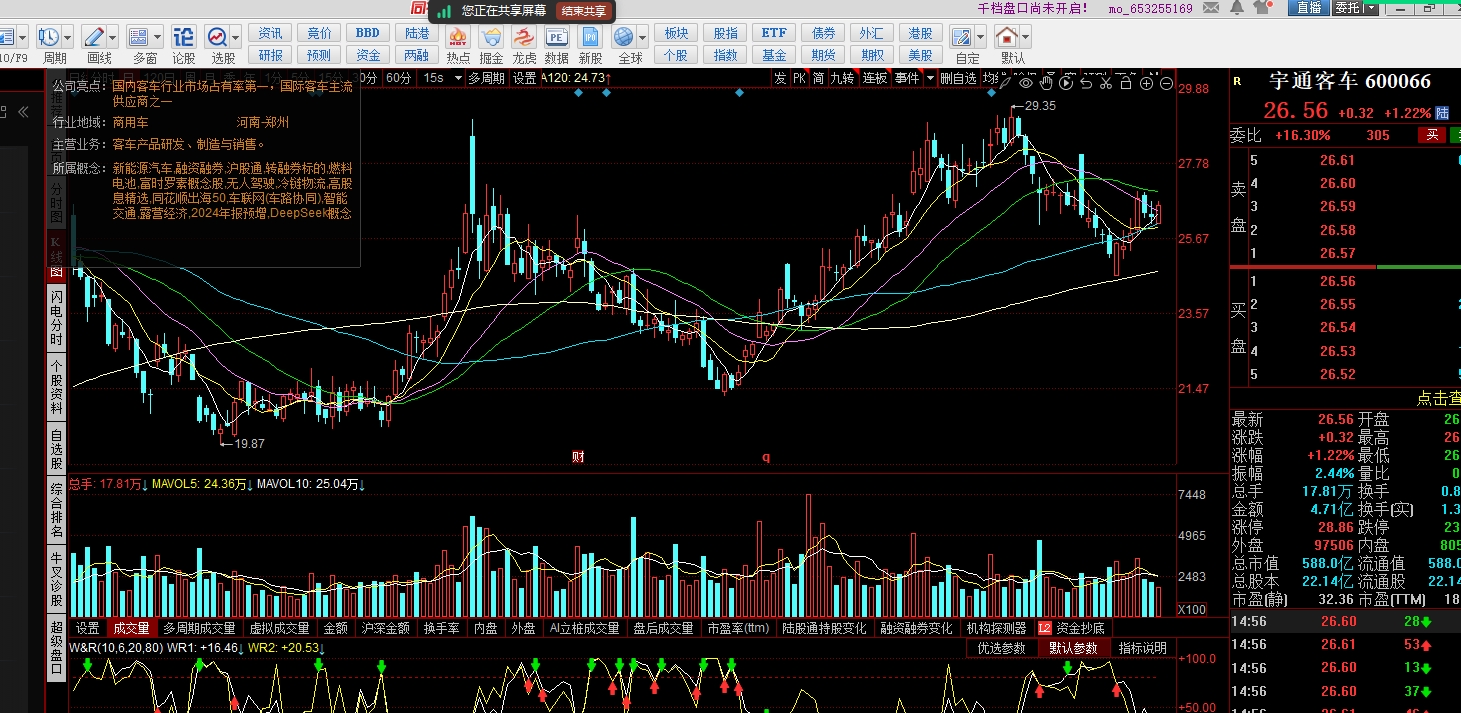Select the 60分 period tab
Image resolution: width=1461 pixels, height=713 pixels.
coord(399,78)
